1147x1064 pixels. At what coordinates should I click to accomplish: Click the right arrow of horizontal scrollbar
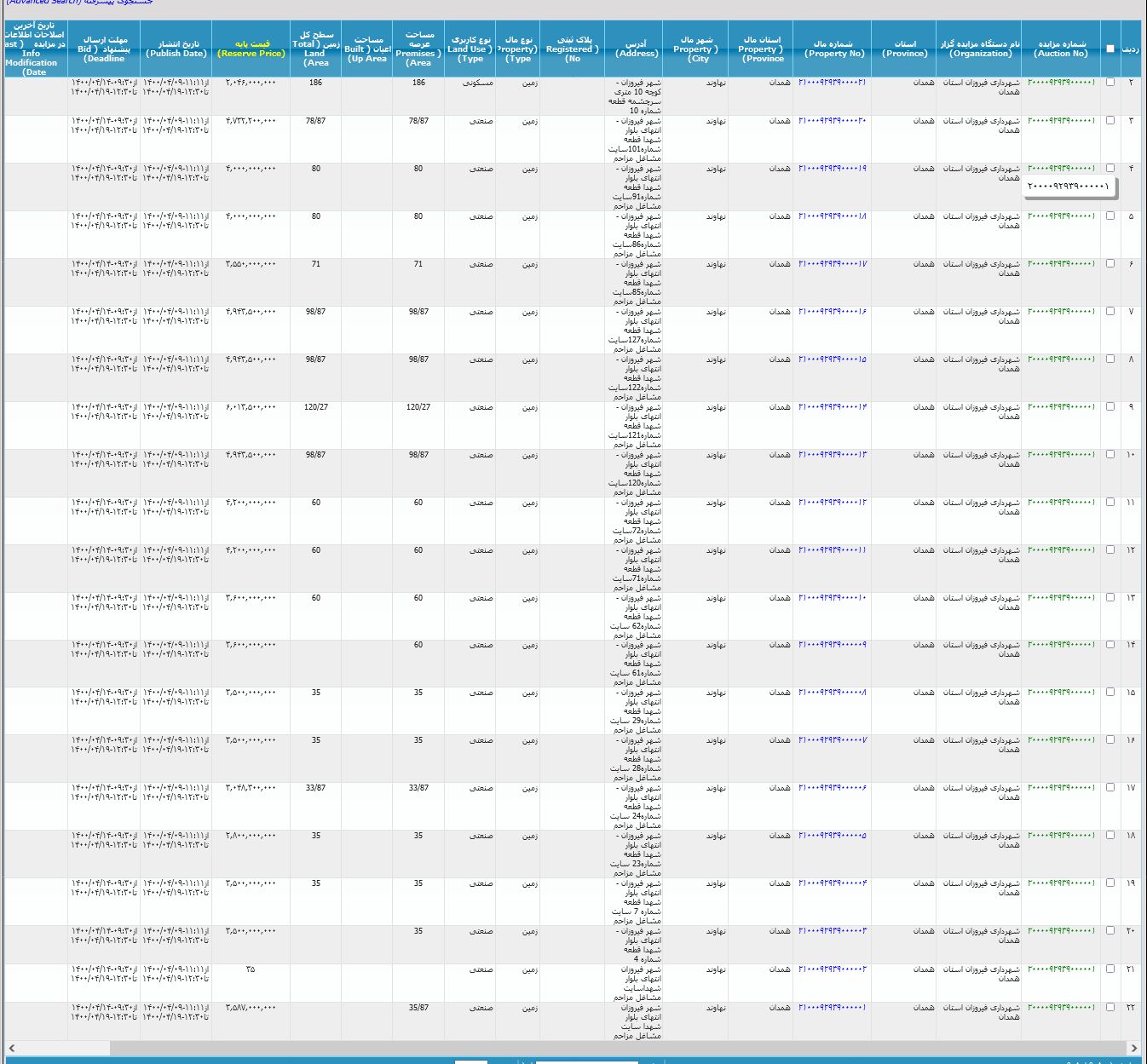coord(1133,1048)
